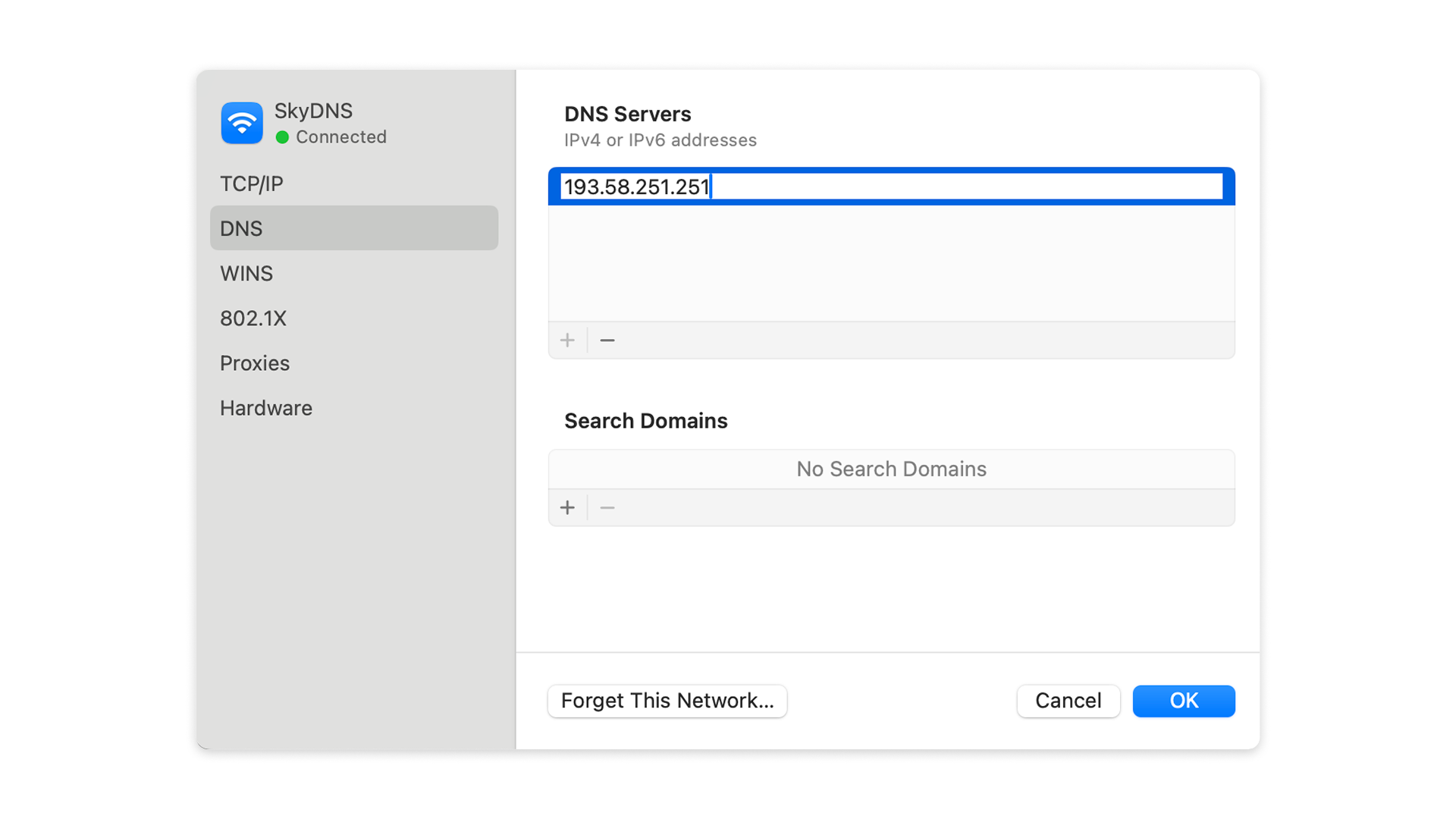This screenshot has width=1456, height=819.
Task: Click the SkyDNS network name
Action: coord(313,111)
